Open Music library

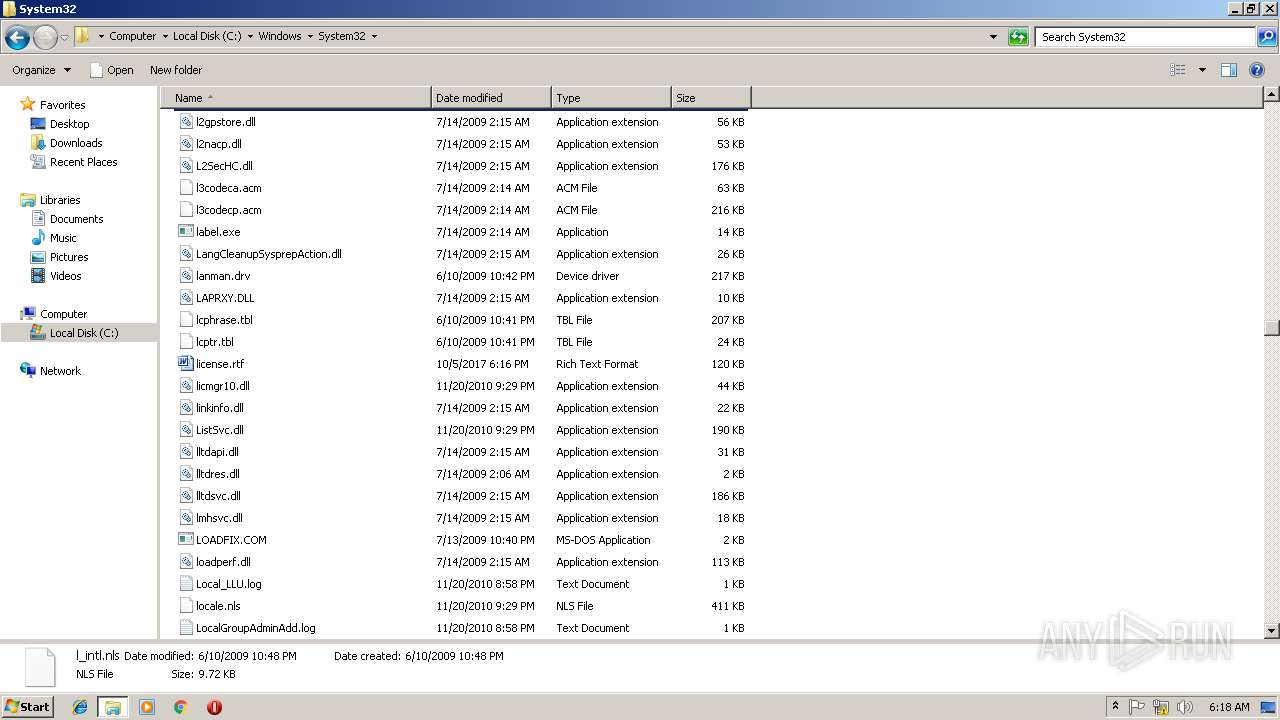(x=63, y=238)
